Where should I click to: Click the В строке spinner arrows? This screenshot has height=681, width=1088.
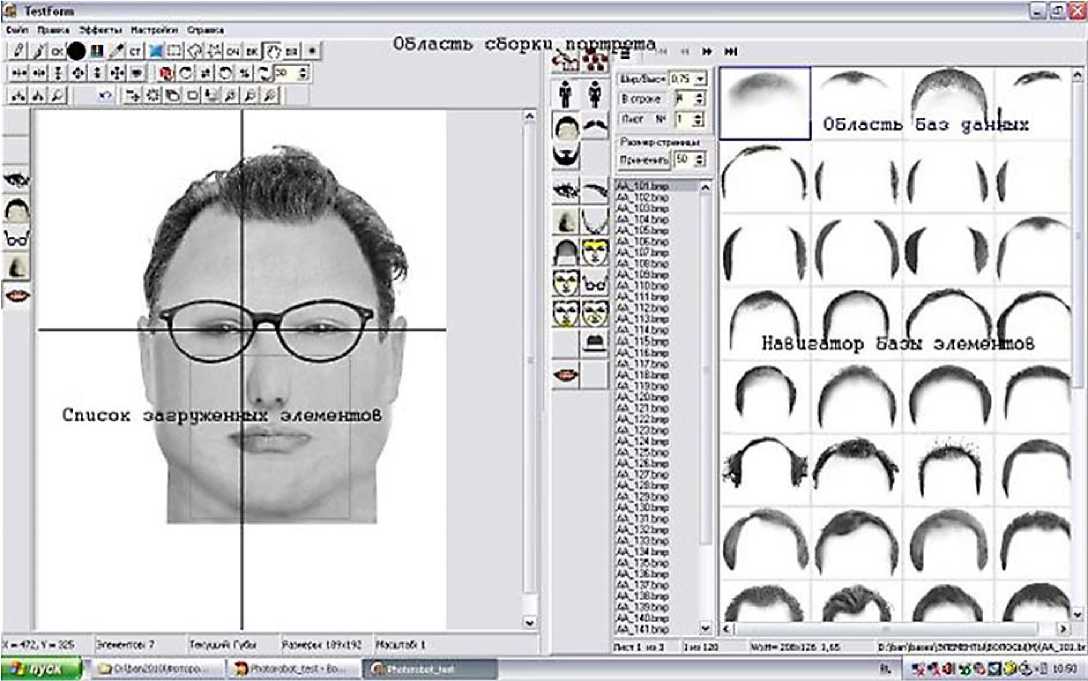[699, 99]
